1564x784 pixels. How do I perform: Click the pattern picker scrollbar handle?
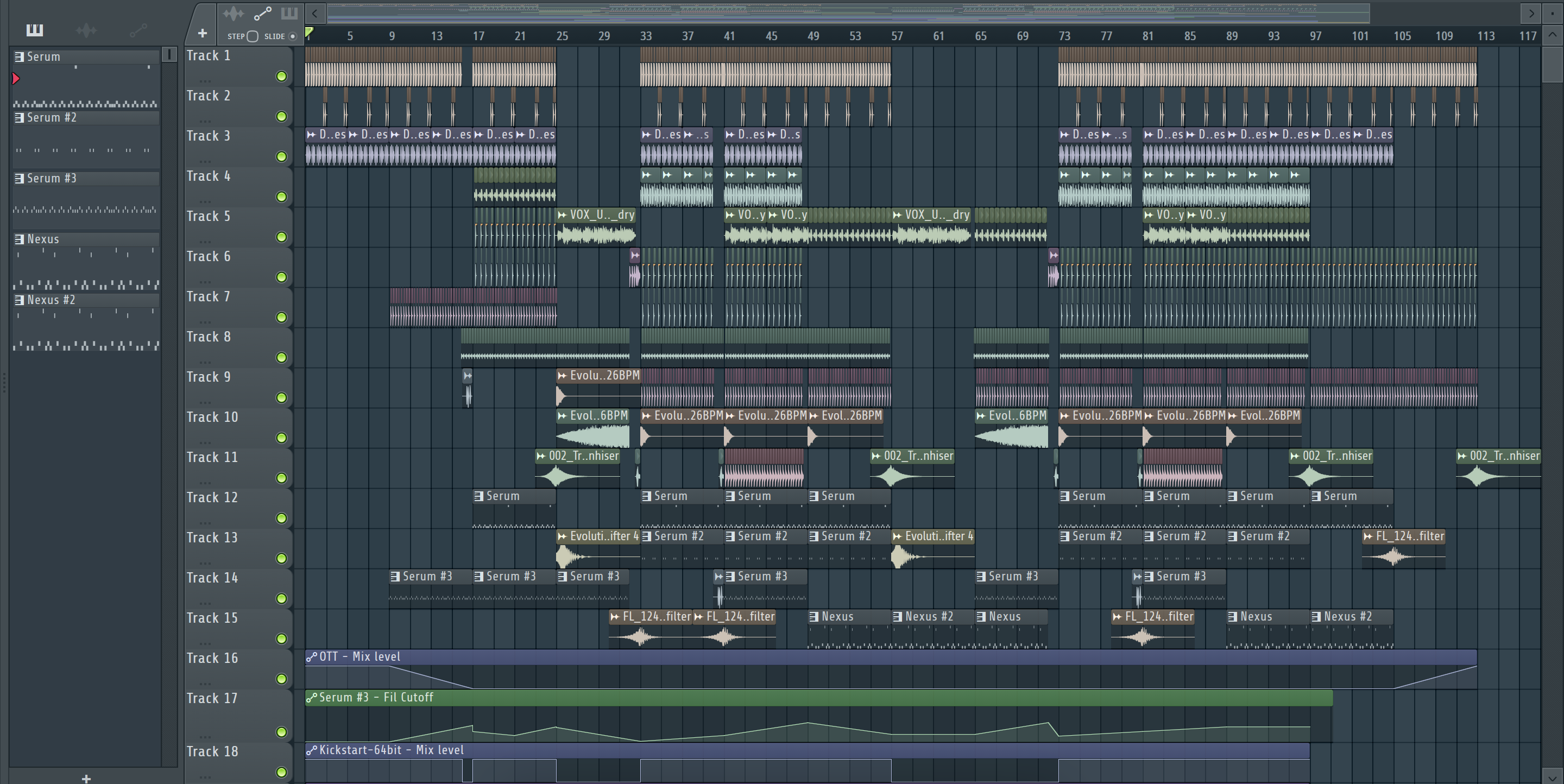(x=169, y=55)
